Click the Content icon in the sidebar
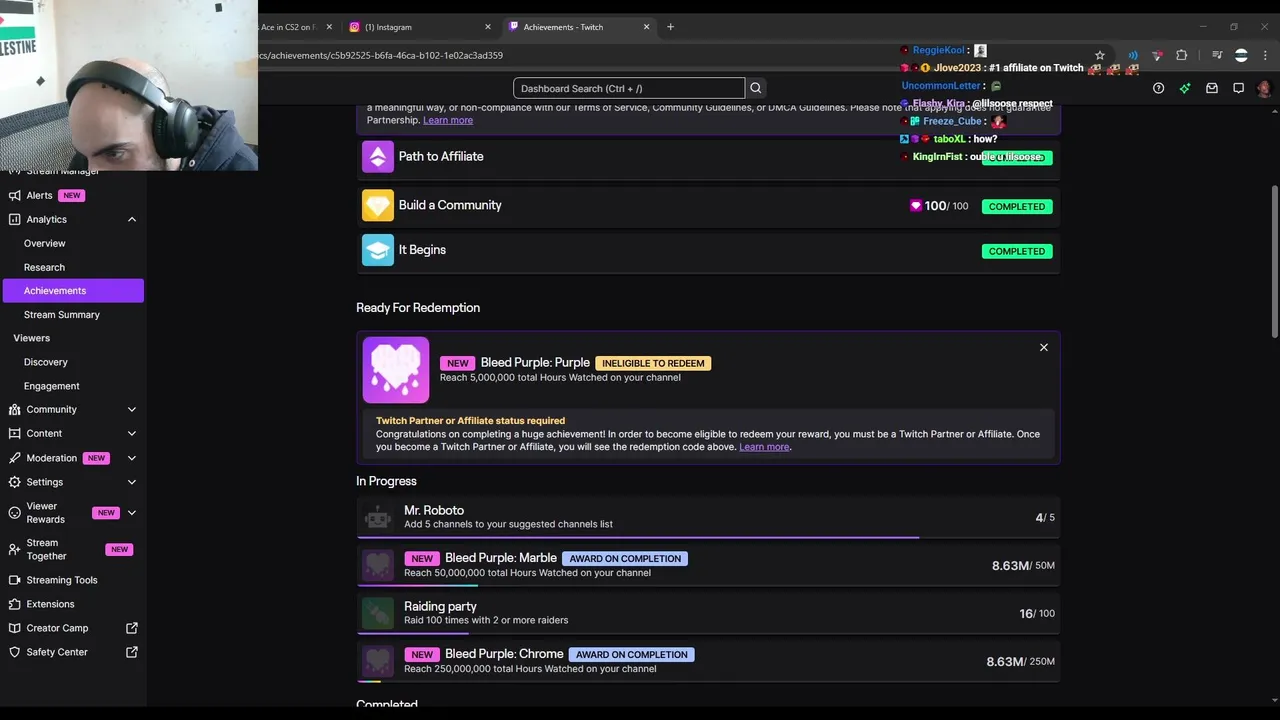Viewport: 1280px width, 720px height. click(14, 433)
